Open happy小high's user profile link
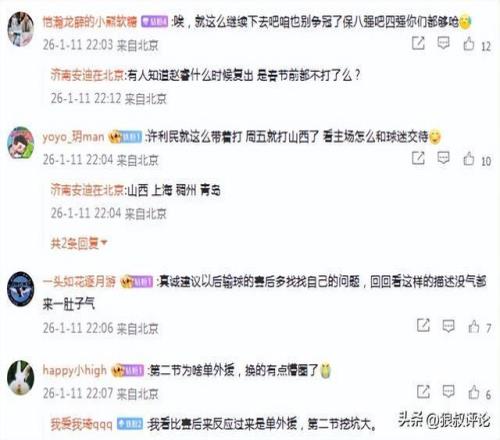500x440 pixels. tap(75, 370)
